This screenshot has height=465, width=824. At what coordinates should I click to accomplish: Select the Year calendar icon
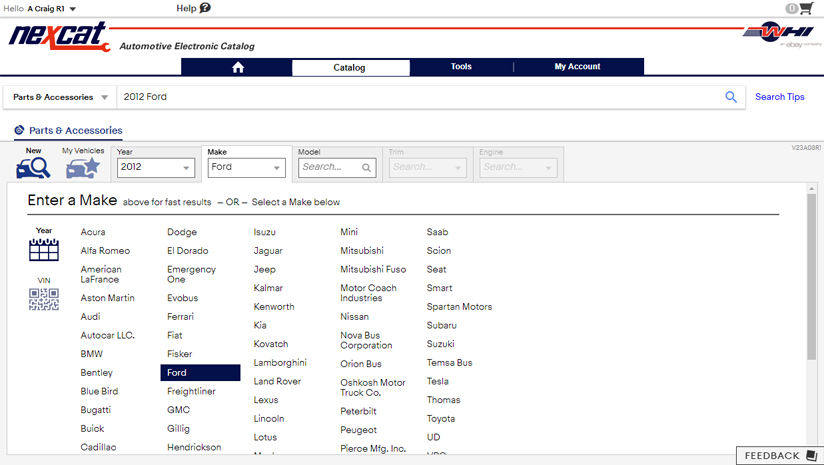(x=44, y=250)
